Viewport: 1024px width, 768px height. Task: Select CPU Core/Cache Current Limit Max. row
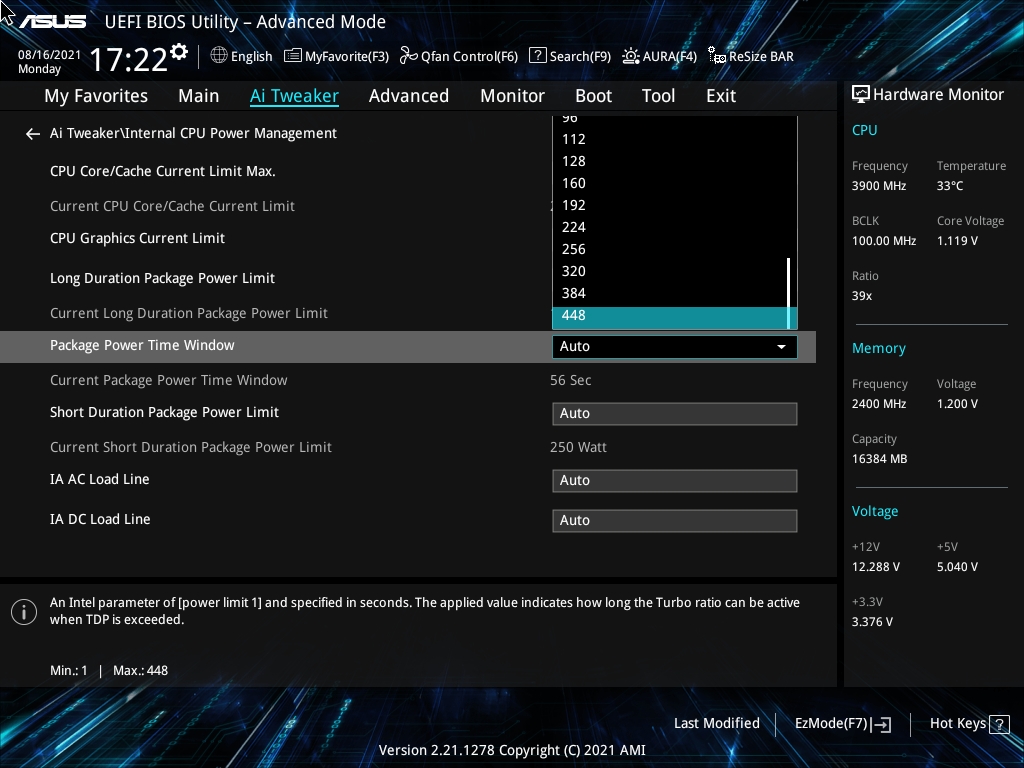click(x=163, y=171)
